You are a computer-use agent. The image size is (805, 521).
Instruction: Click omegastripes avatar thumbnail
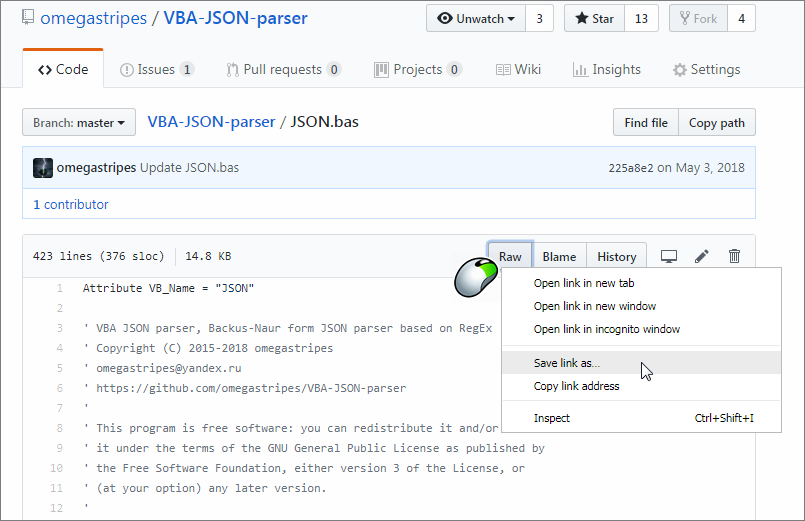tap(43, 168)
